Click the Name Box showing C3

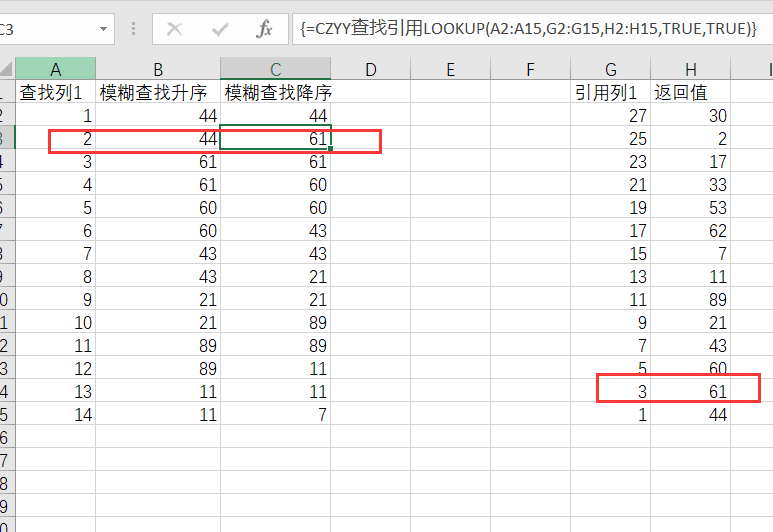(x=47, y=29)
